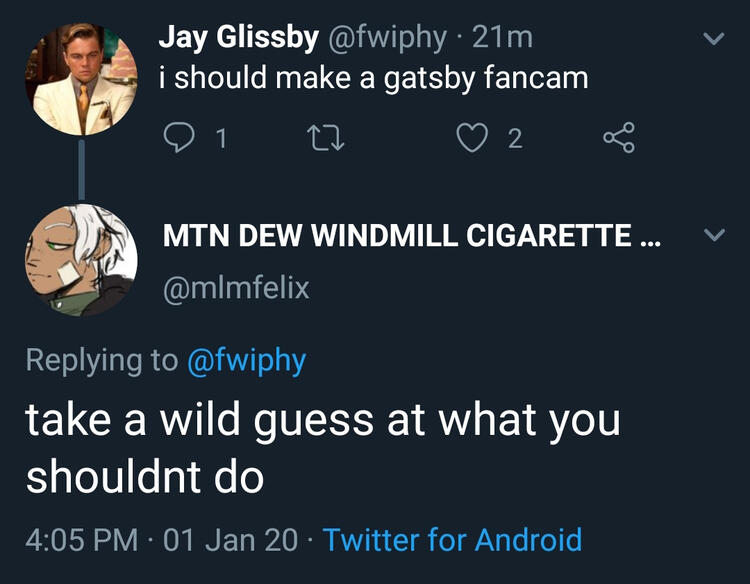This screenshot has height=584, width=750.
Task: Click the like count number 2
Action: coord(514,140)
